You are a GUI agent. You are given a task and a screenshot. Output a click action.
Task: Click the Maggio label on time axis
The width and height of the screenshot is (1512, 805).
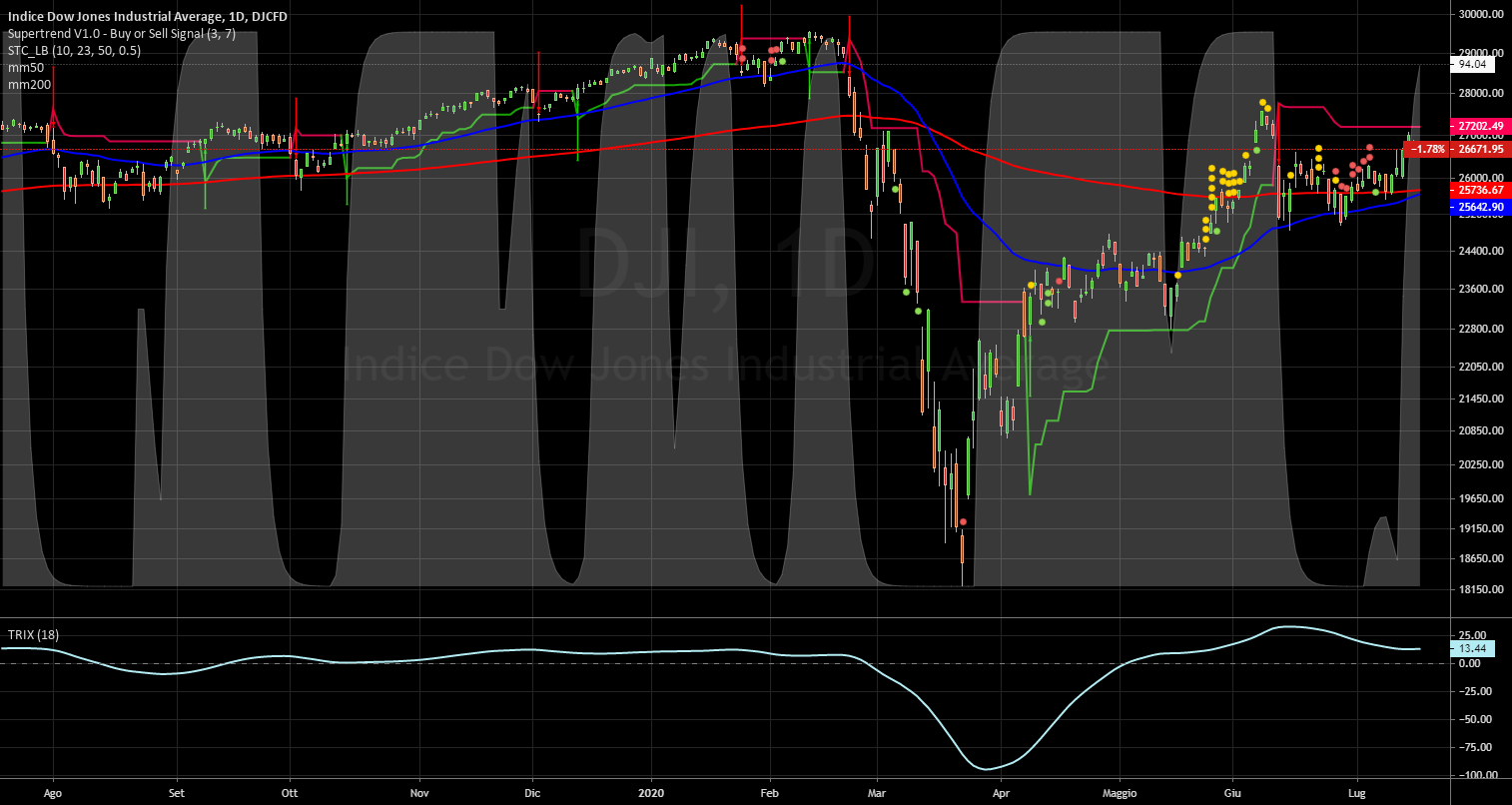[x=1120, y=791]
